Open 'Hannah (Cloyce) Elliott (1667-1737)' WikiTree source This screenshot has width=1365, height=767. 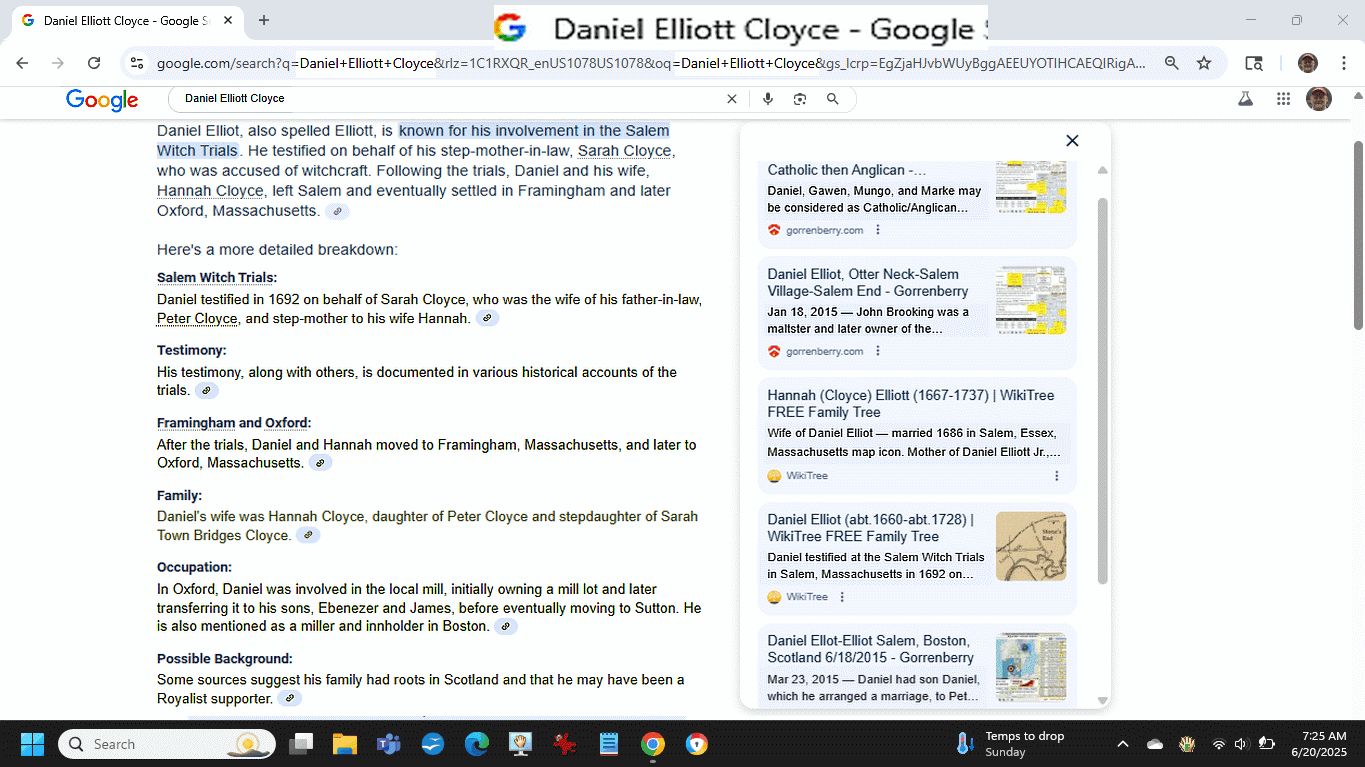coord(911,404)
